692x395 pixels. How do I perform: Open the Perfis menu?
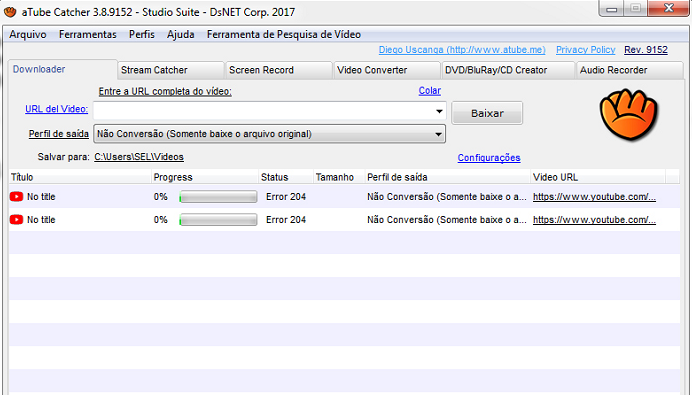142,34
